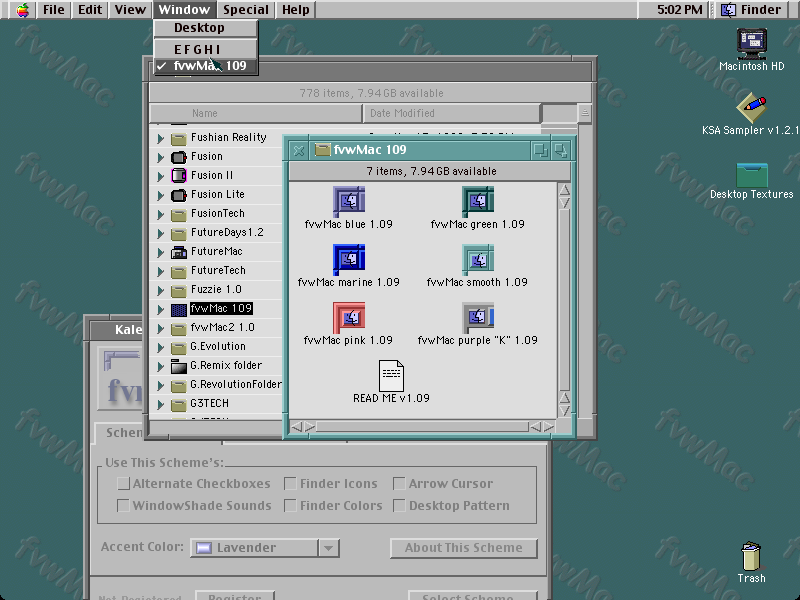Screen dimensions: 800x600
Task: Toggle the WindowShade Sounds checkbox
Action: pyautogui.click(x=123, y=505)
